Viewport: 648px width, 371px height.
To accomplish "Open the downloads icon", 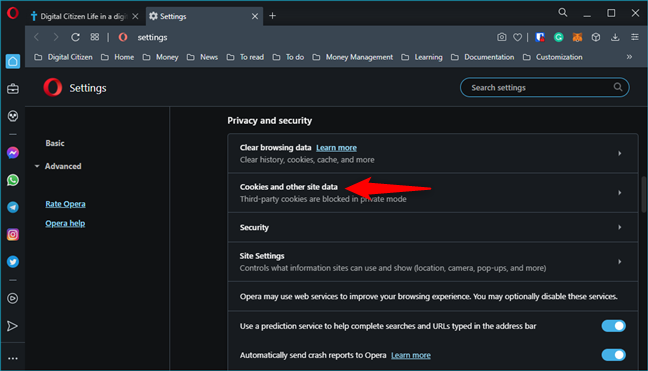I will pyautogui.click(x=615, y=37).
